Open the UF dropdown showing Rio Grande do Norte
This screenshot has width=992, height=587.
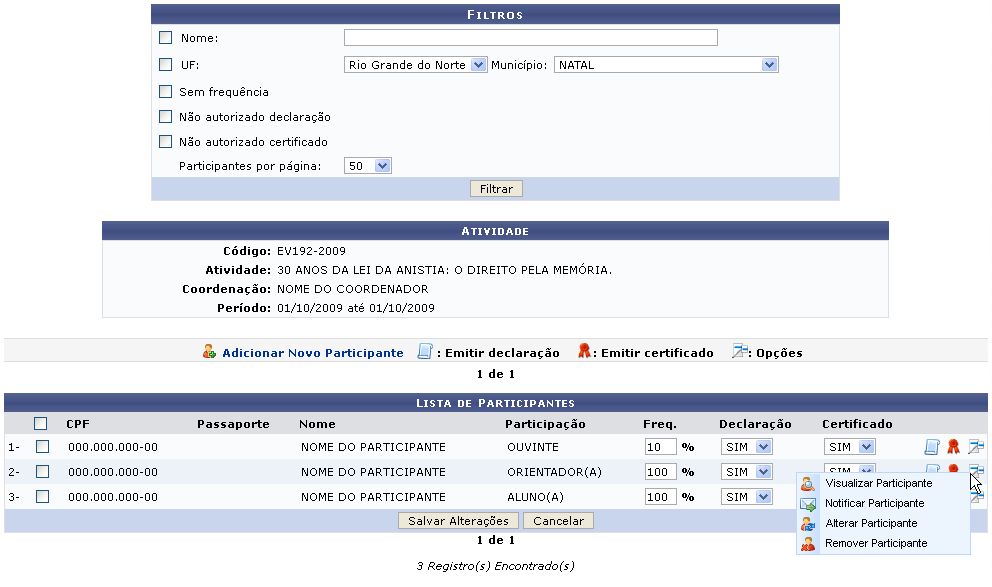click(x=415, y=65)
